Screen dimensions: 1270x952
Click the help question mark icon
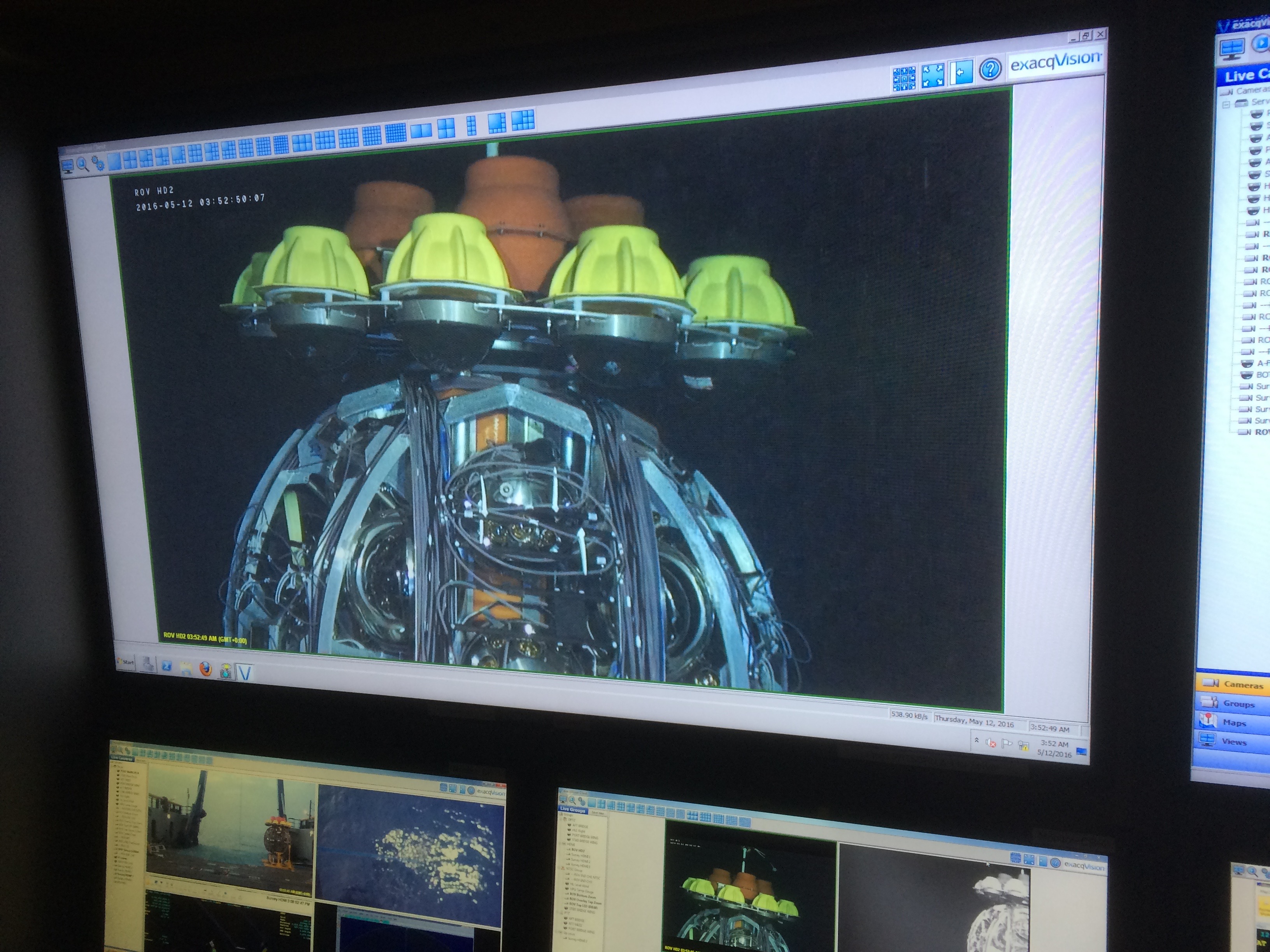(990, 70)
